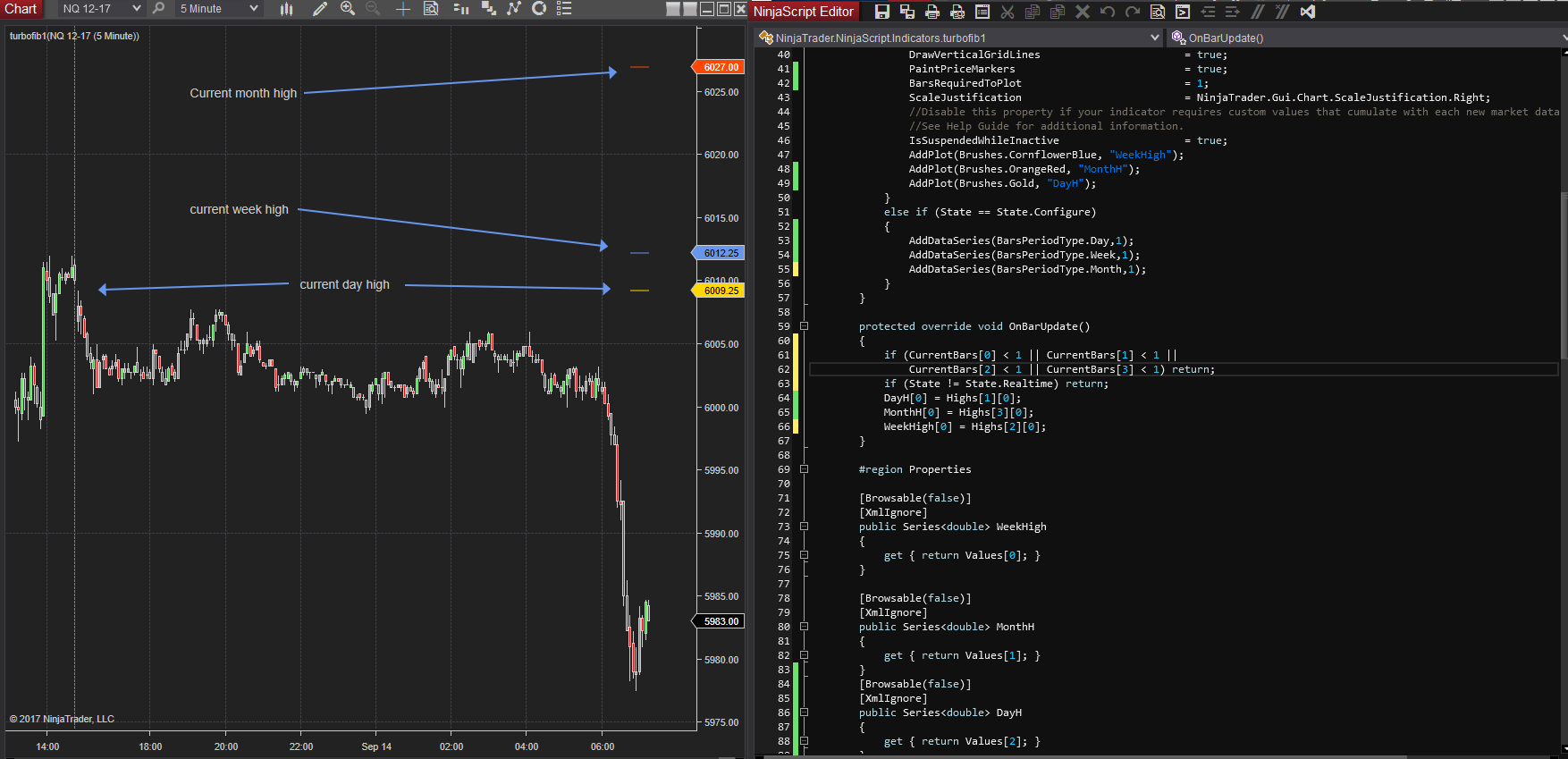Click the cascading squares icon in chart toolbar
This screenshot has height=759, width=1568.
click(489, 9)
